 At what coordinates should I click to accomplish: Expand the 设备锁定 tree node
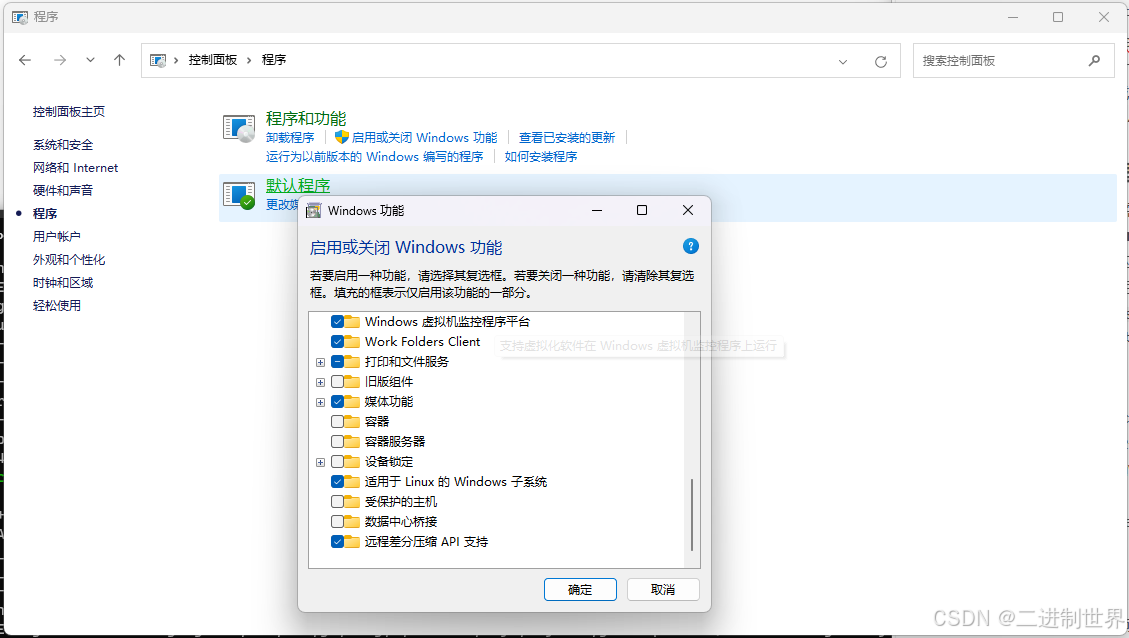click(320, 462)
